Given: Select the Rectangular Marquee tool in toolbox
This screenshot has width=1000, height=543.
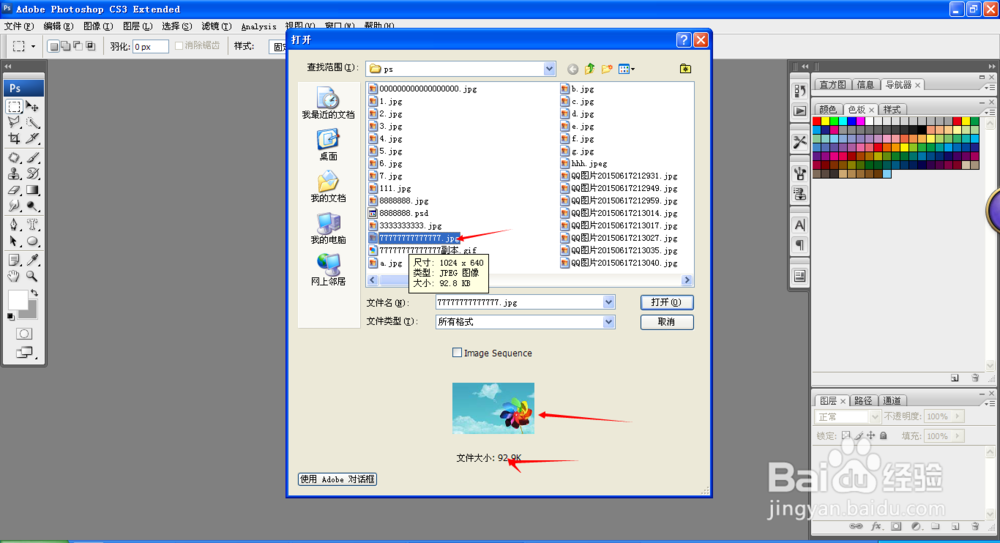Looking at the screenshot, I should point(14,107).
